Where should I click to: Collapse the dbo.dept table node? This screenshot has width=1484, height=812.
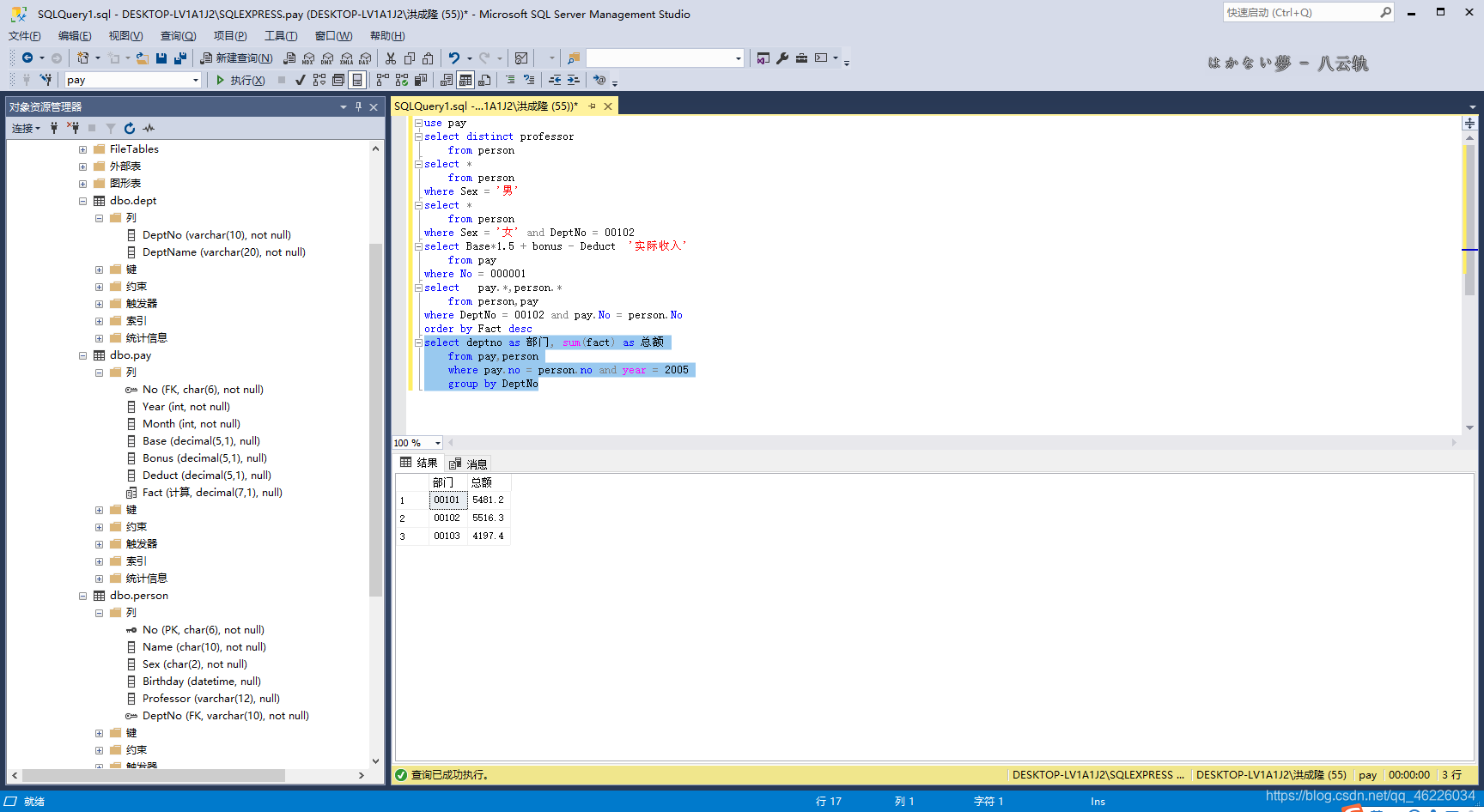click(x=83, y=201)
